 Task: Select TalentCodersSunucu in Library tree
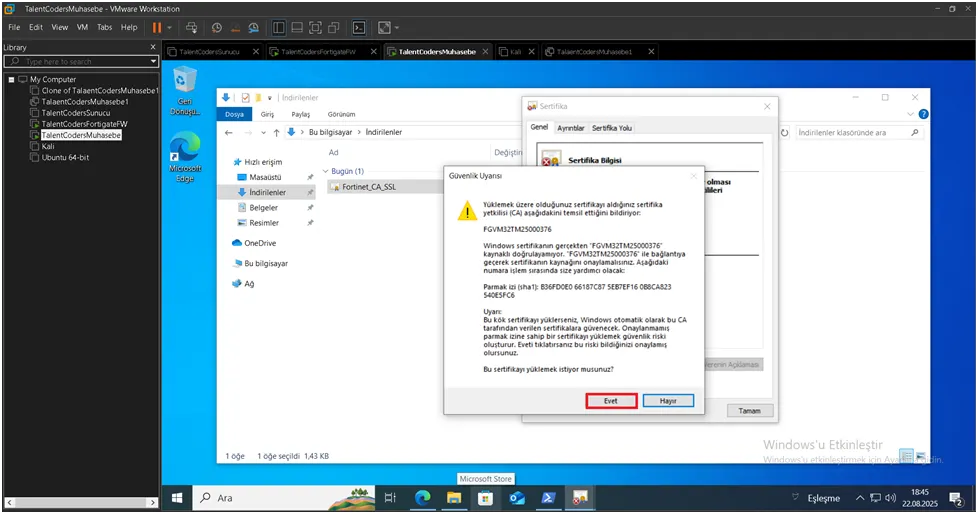coord(75,113)
